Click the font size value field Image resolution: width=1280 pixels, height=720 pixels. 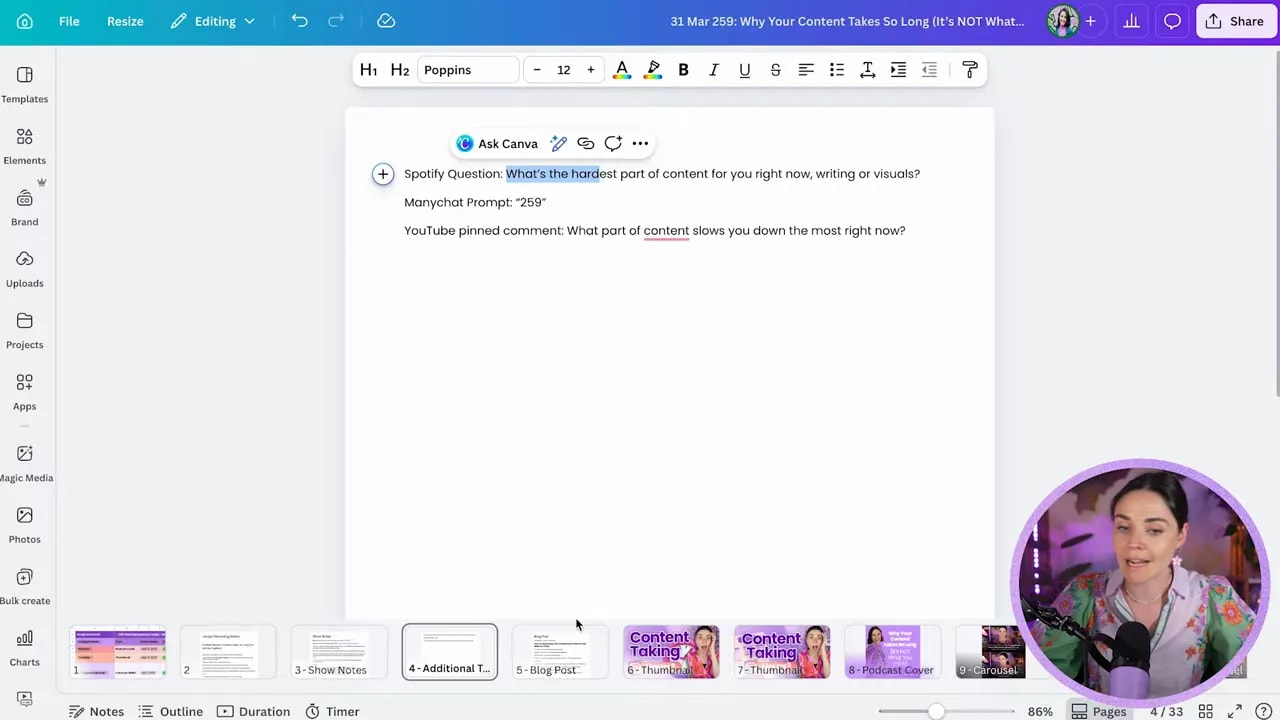564,70
